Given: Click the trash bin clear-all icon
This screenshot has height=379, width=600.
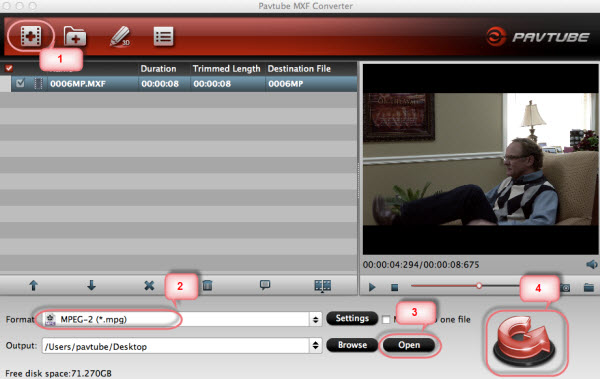Looking at the screenshot, I should (207, 285).
